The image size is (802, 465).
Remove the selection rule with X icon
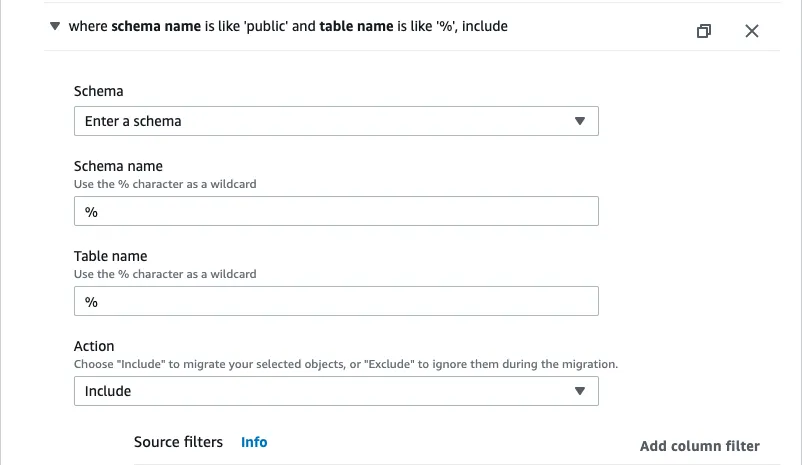pos(752,31)
